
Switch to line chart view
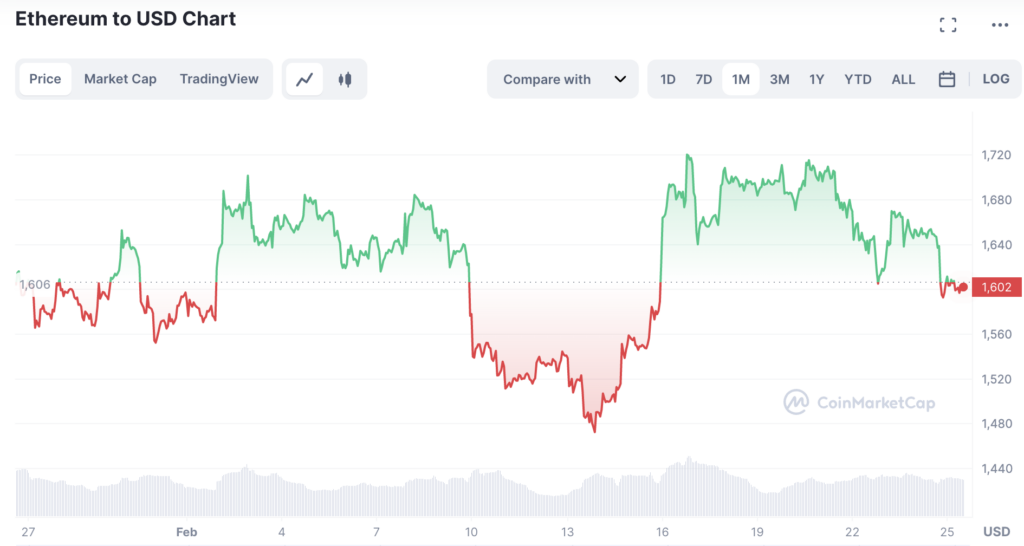(x=305, y=79)
